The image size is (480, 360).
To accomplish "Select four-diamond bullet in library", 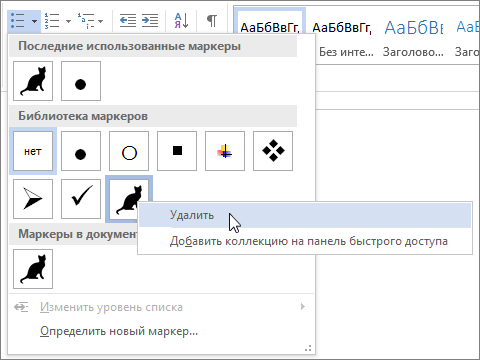I will (273, 151).
